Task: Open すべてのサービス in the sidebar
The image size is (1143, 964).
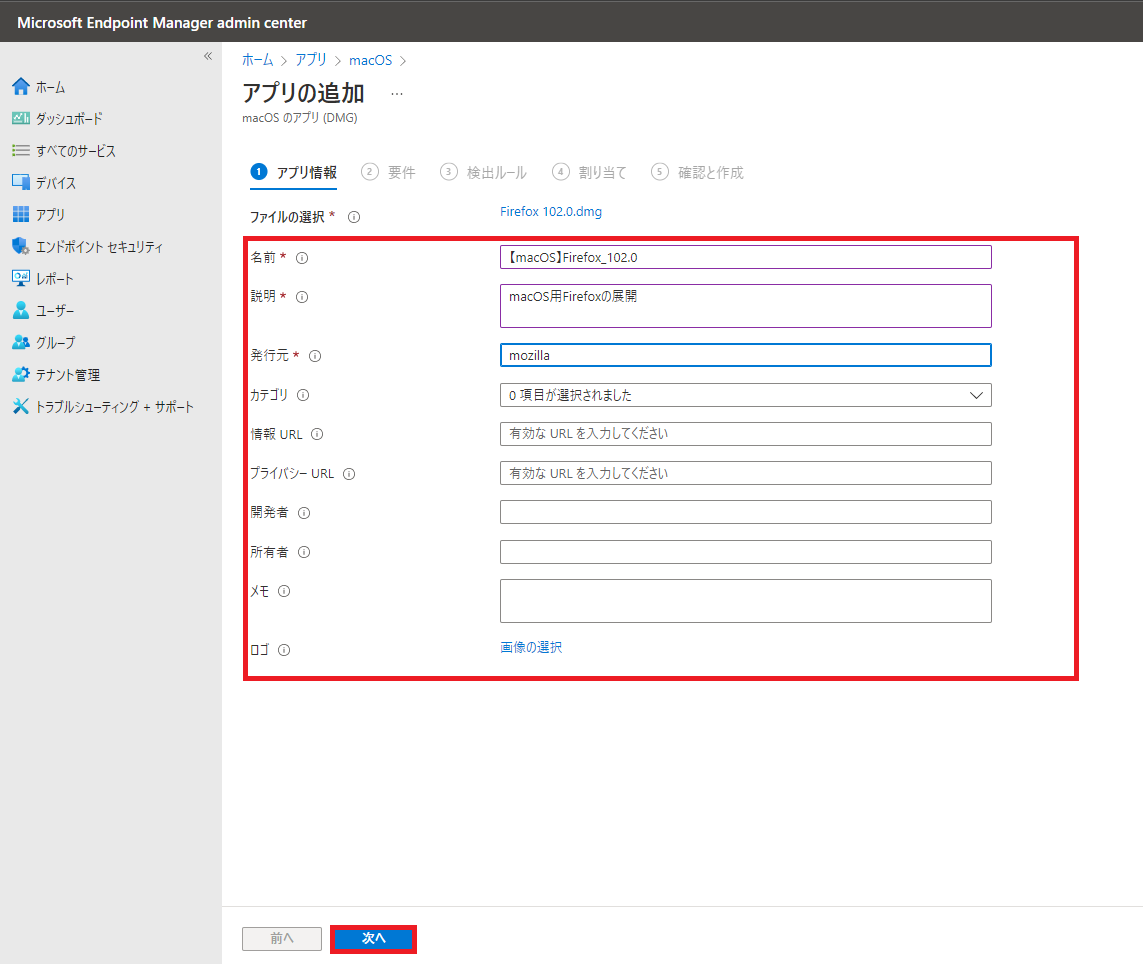Action: click(76, 151)
